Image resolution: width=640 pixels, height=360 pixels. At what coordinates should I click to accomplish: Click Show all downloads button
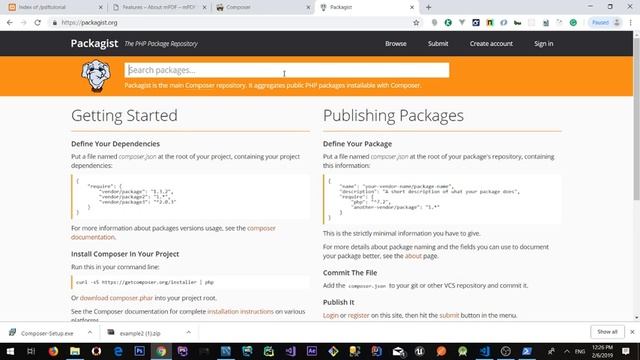(607, 332)
